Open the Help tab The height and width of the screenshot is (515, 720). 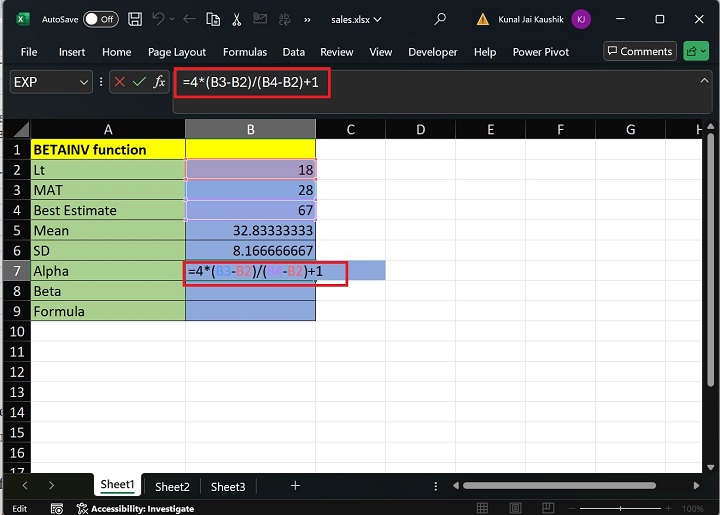tap(485, 52)
